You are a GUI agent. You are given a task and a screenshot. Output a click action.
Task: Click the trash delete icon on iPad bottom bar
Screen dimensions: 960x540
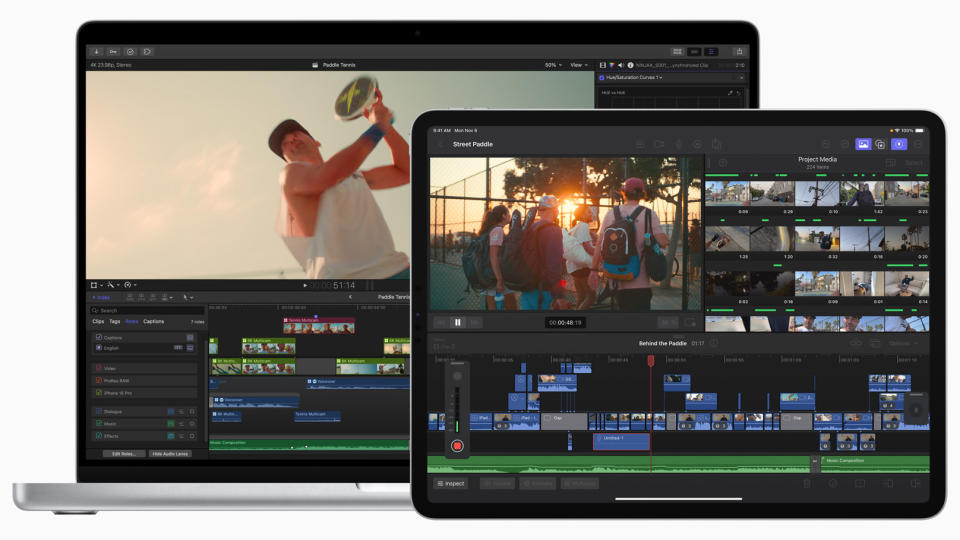point(806,484)
